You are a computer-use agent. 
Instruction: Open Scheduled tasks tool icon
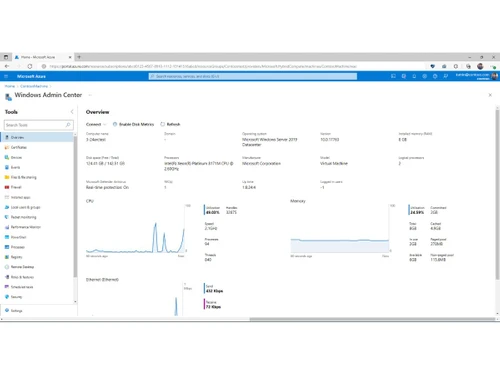click(x=7, y=287)
